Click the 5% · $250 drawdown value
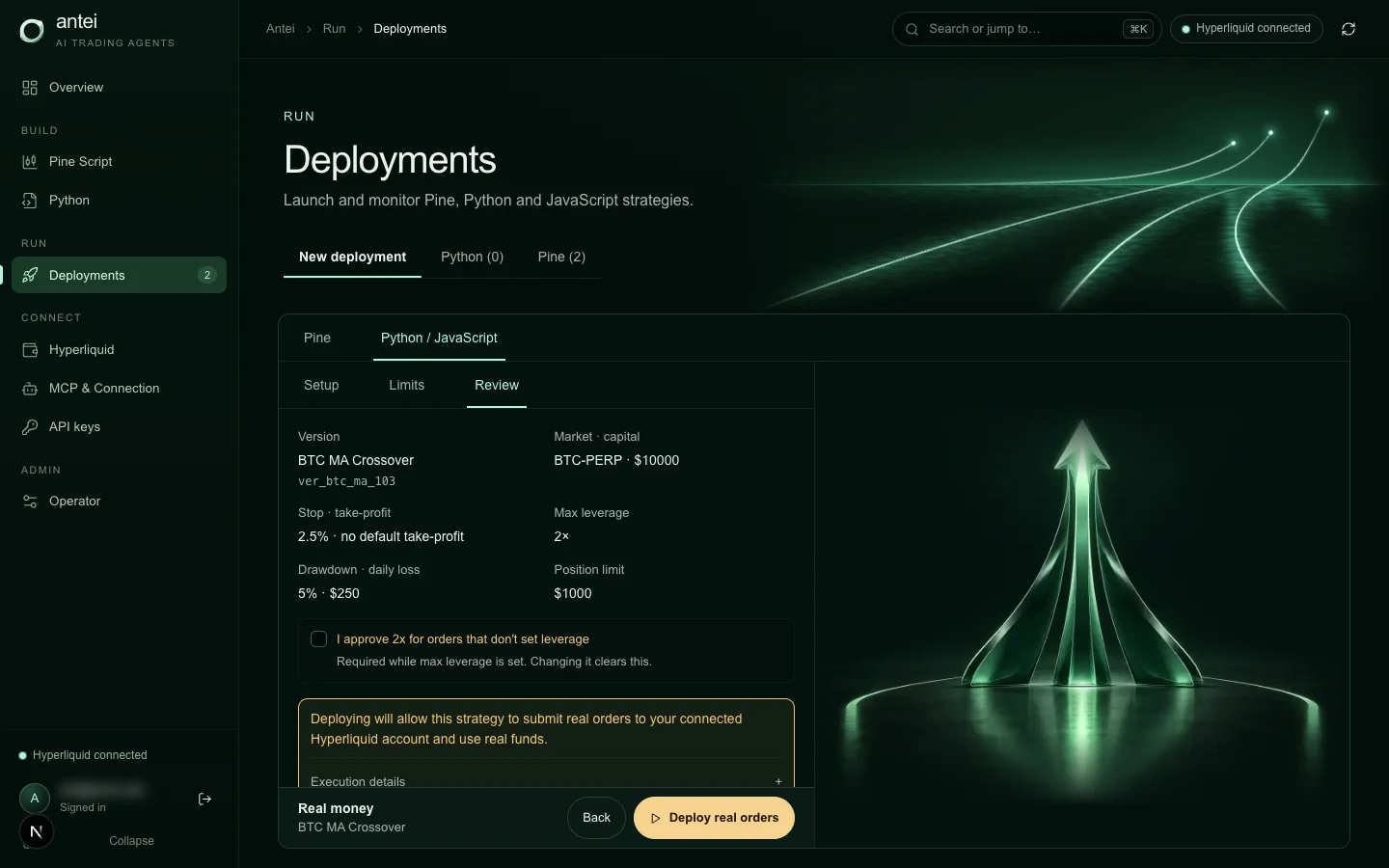The image size is (1389, 868). 329,593
